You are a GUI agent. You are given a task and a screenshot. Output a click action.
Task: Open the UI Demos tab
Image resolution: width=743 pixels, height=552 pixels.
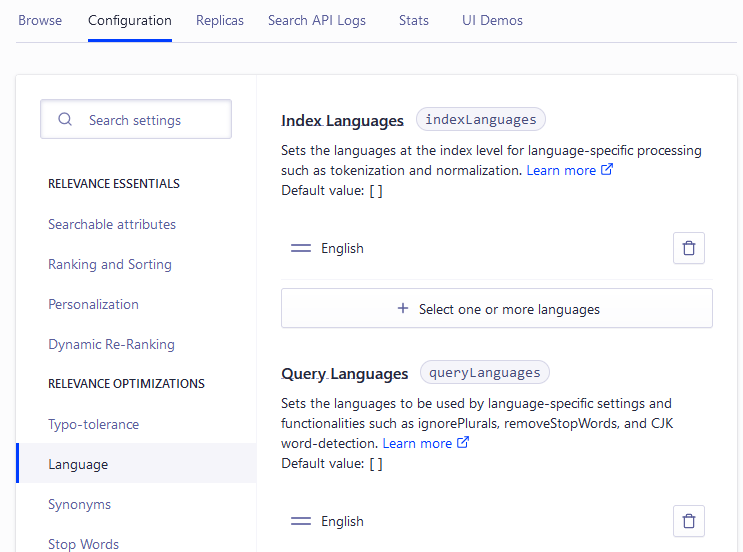click(x=492, y=20)
